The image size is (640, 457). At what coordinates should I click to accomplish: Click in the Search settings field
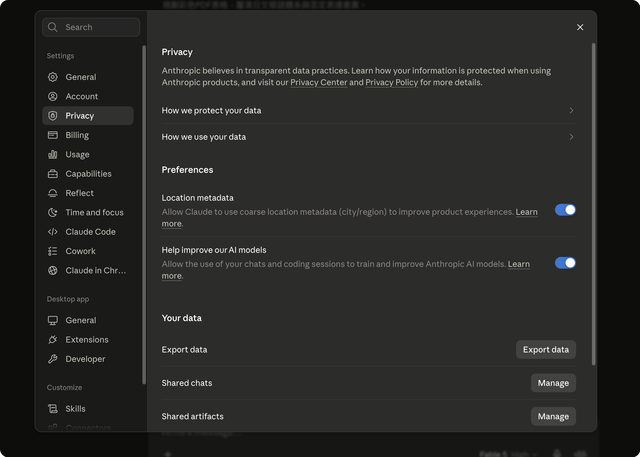91,27
